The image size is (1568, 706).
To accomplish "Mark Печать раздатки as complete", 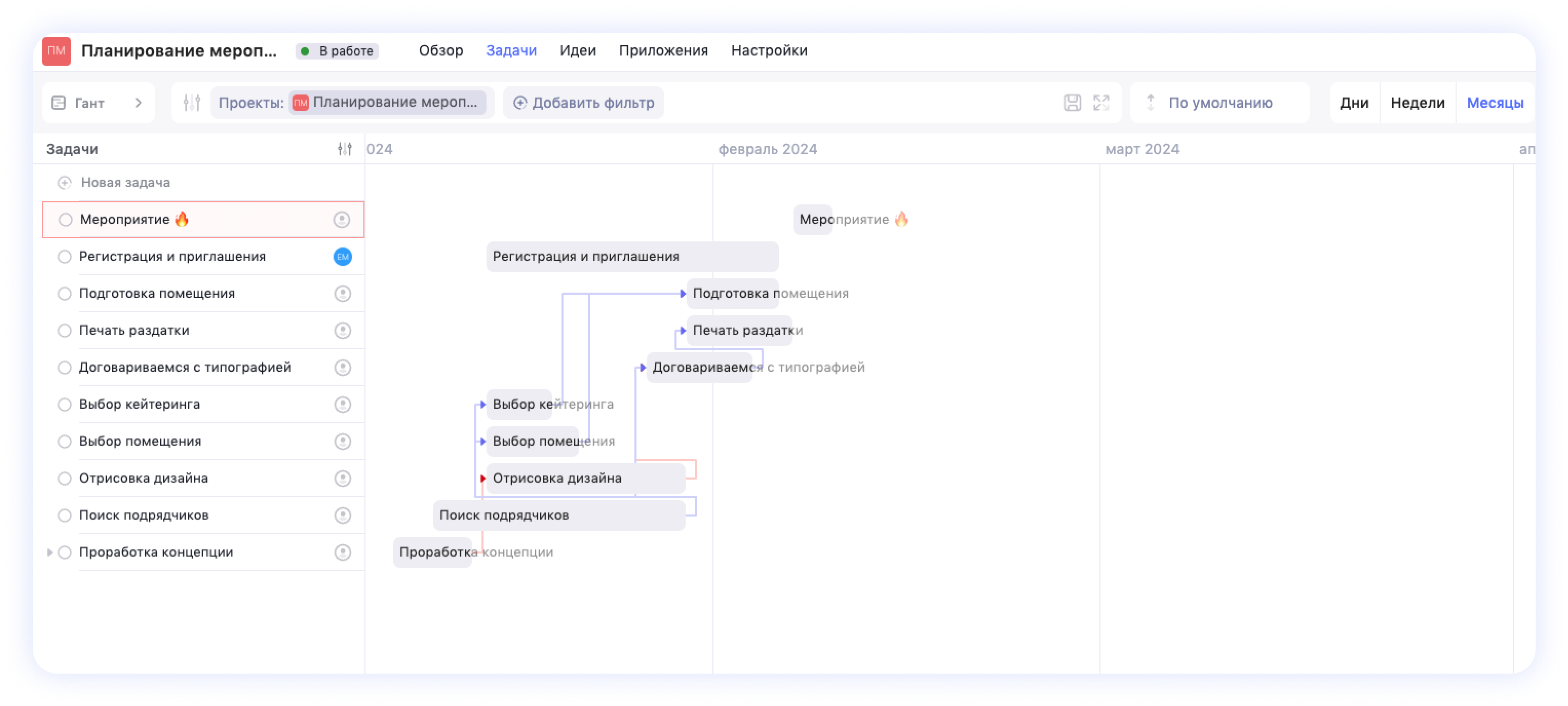I will [65, 331].
